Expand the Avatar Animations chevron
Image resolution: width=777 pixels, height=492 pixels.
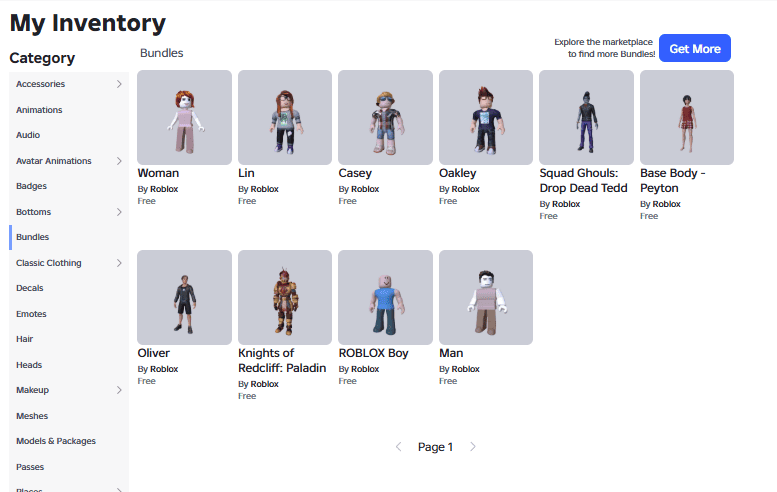(x=119, y=161)
